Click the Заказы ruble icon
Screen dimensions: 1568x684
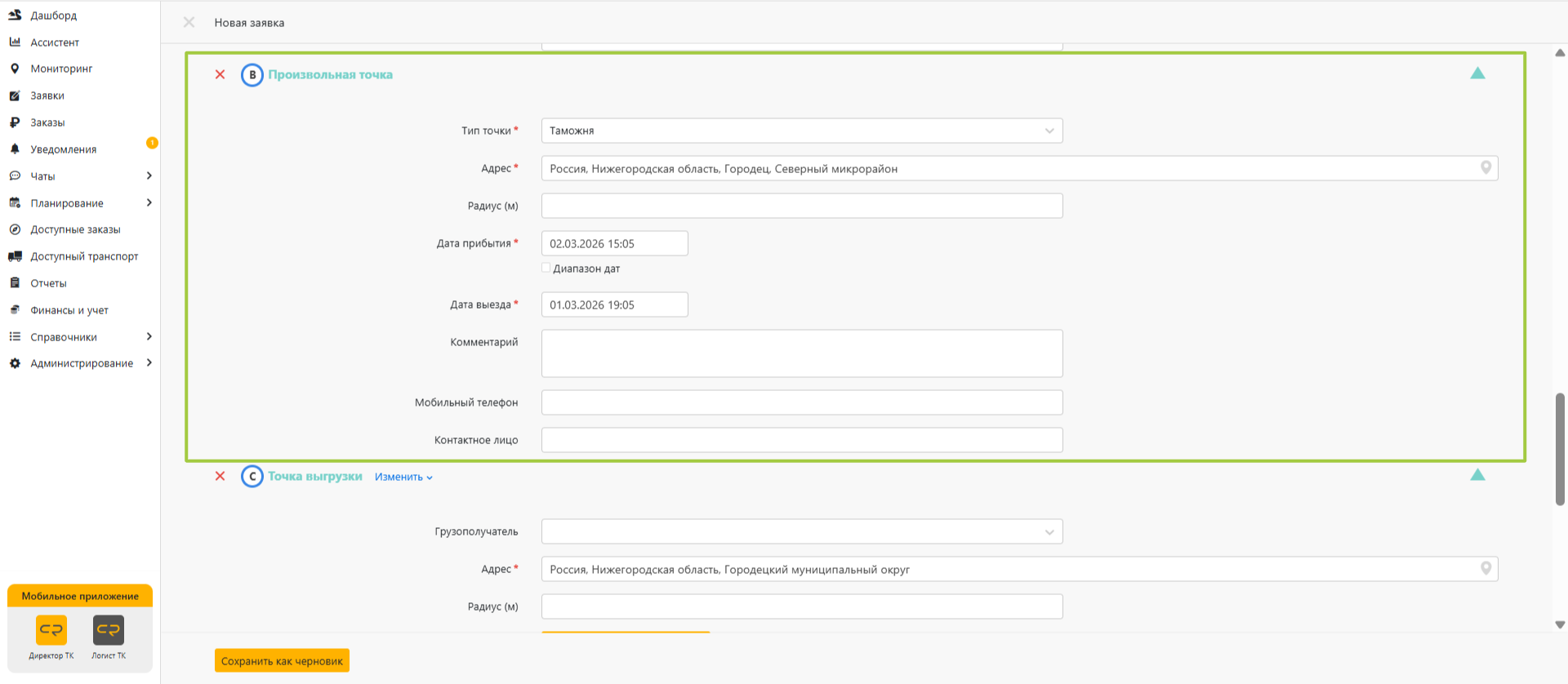coord(15,122)
